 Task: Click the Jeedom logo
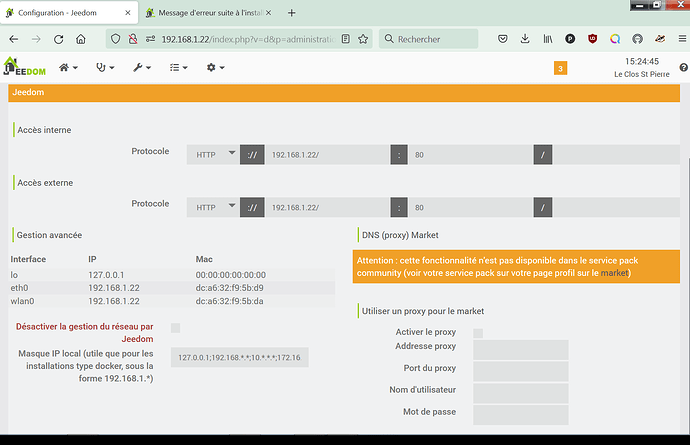25,67
